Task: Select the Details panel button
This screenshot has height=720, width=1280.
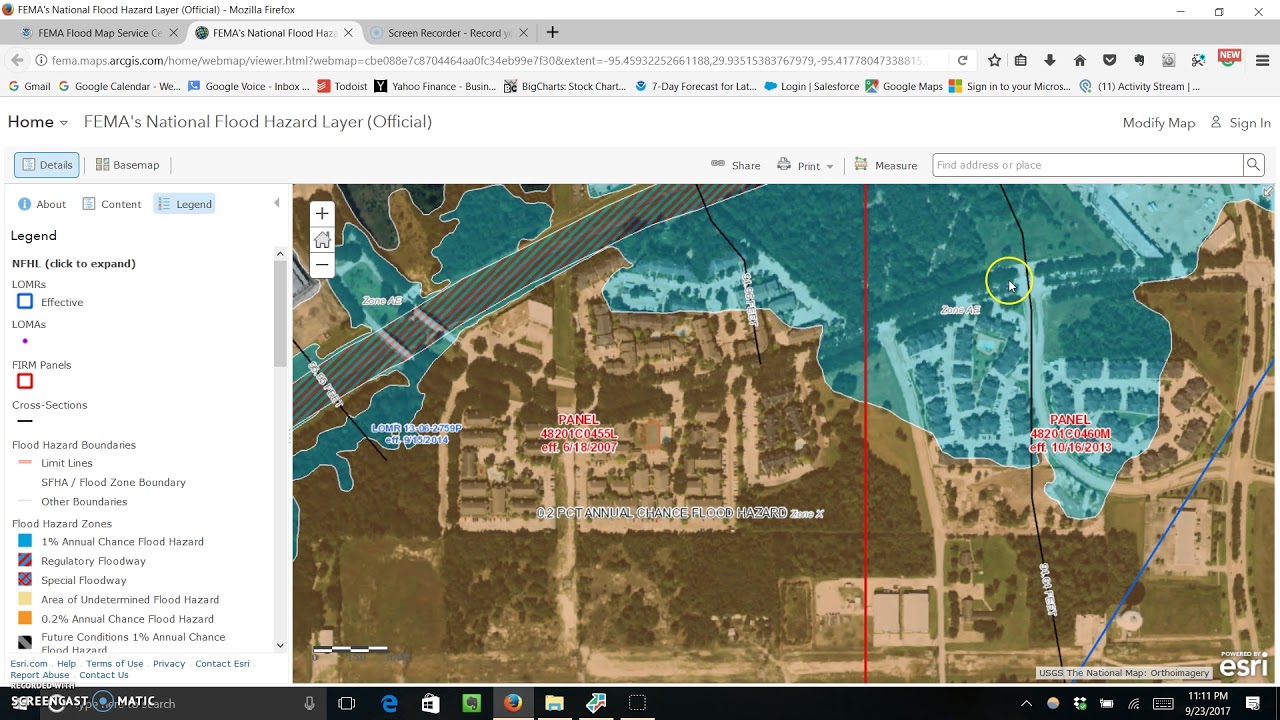Action: point(46,165)
